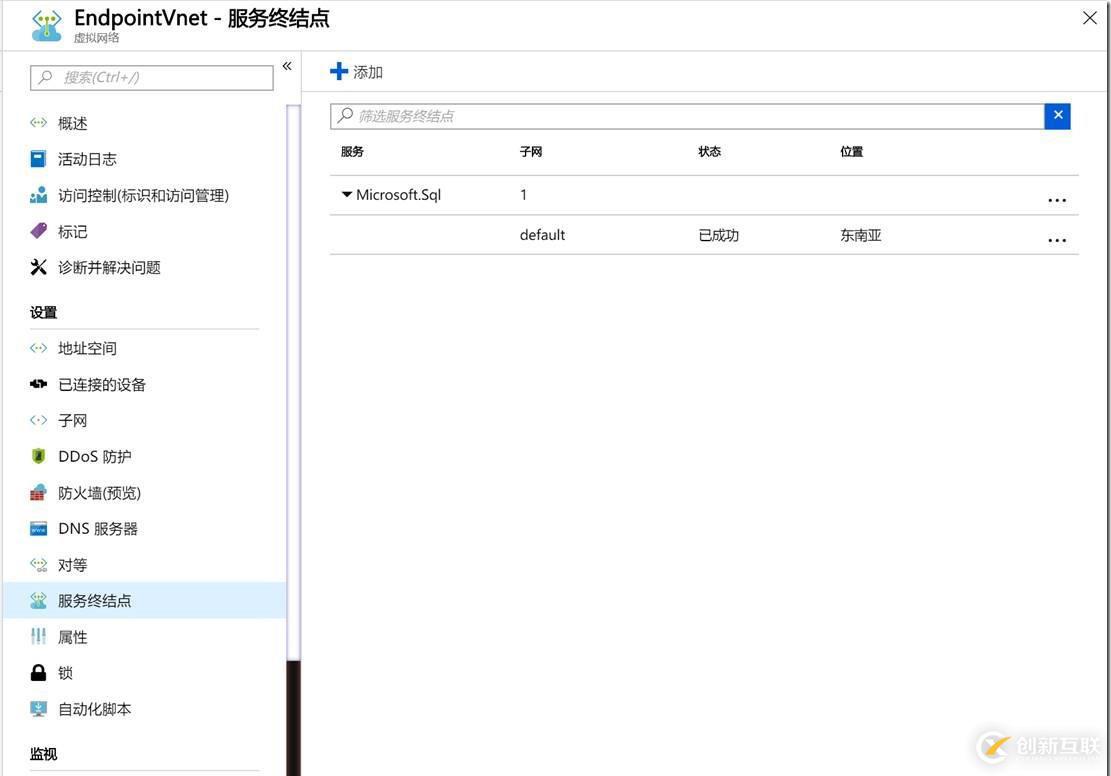Open 标记 menu entry

(73, 232)
